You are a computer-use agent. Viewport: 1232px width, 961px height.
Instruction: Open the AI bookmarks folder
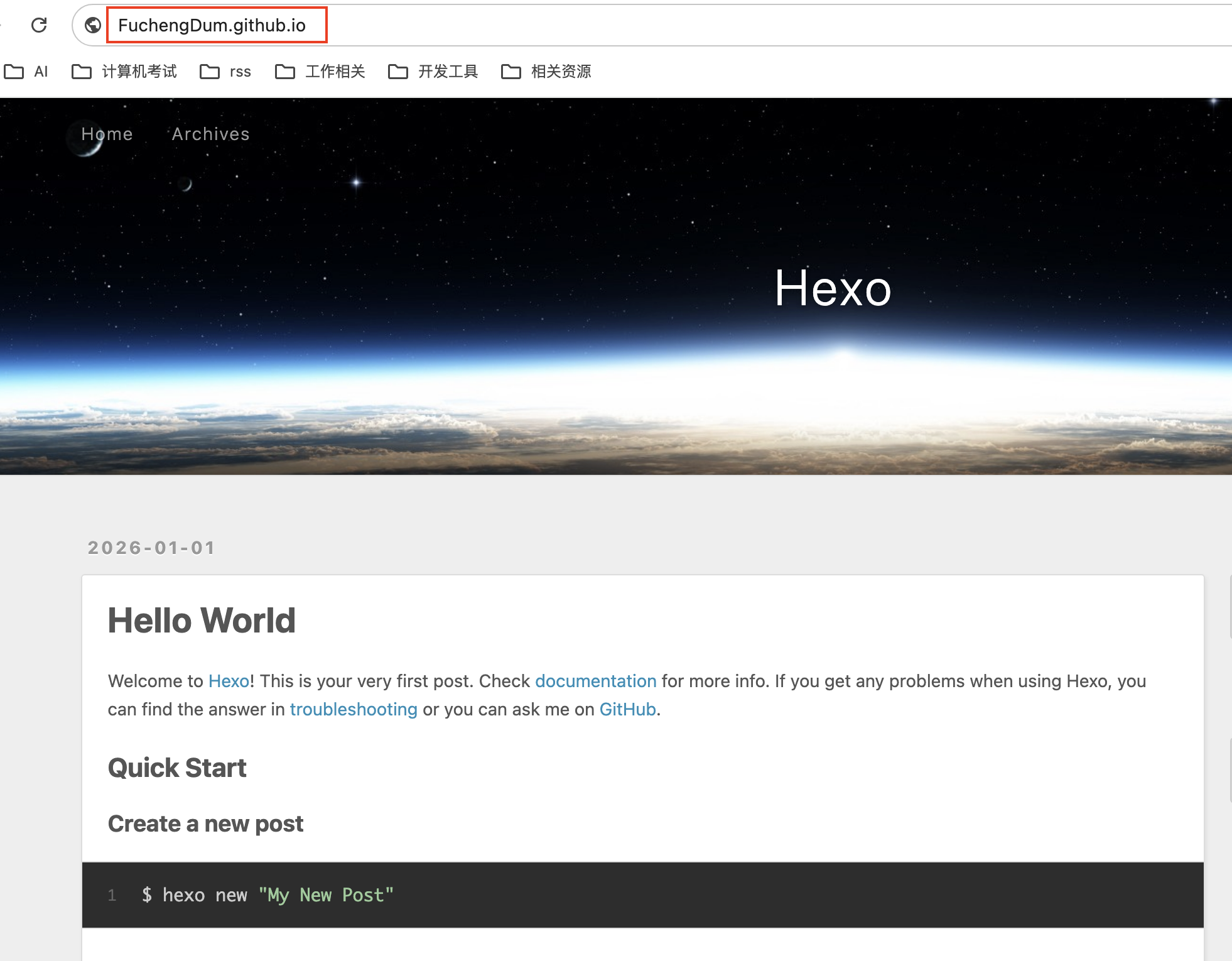26,72
